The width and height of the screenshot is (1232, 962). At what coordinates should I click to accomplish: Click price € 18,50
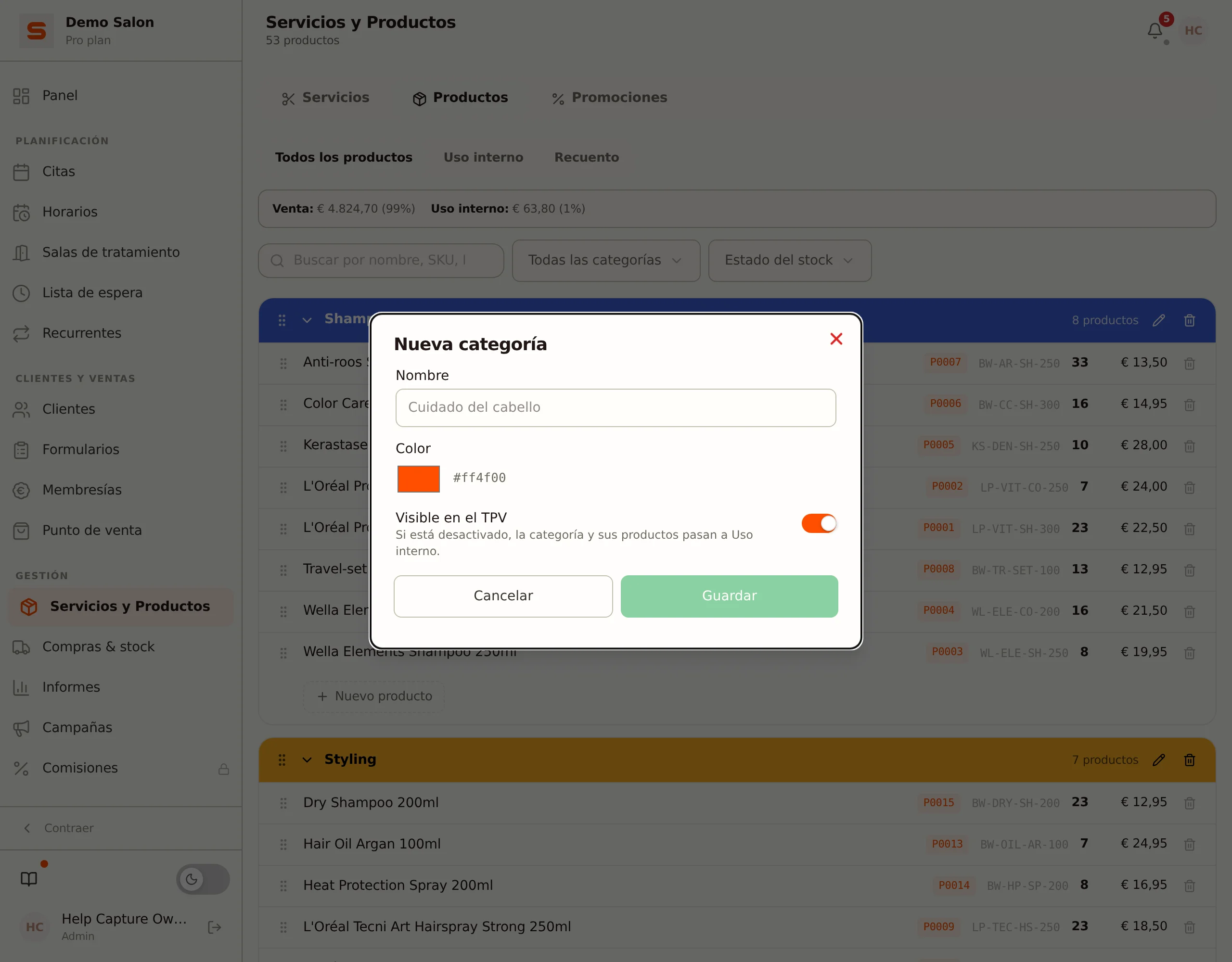[x=1143, y=926]
